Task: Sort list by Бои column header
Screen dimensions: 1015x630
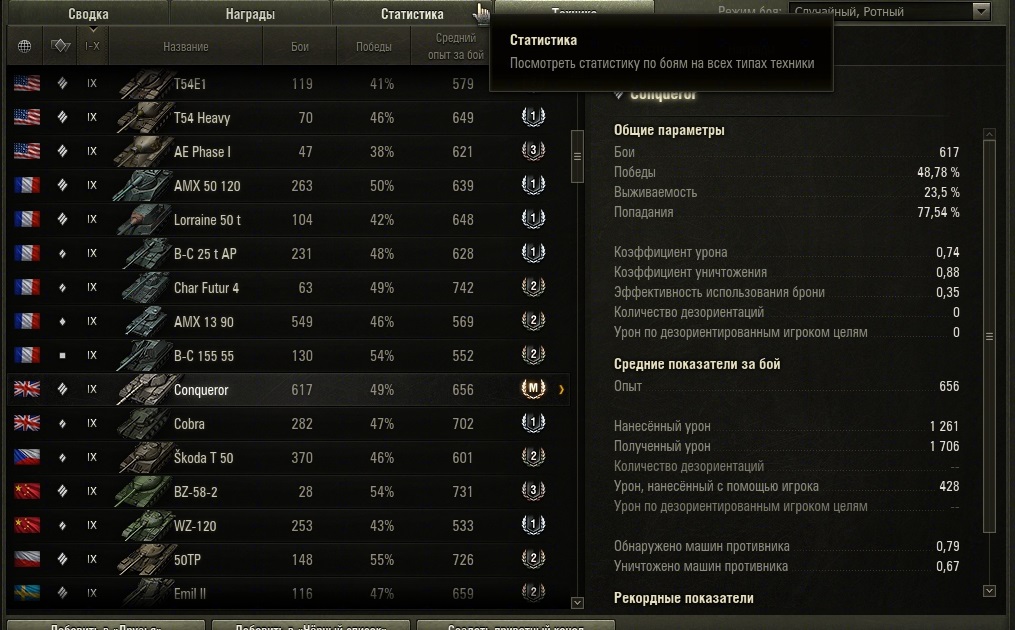Action: pos(300,47)
